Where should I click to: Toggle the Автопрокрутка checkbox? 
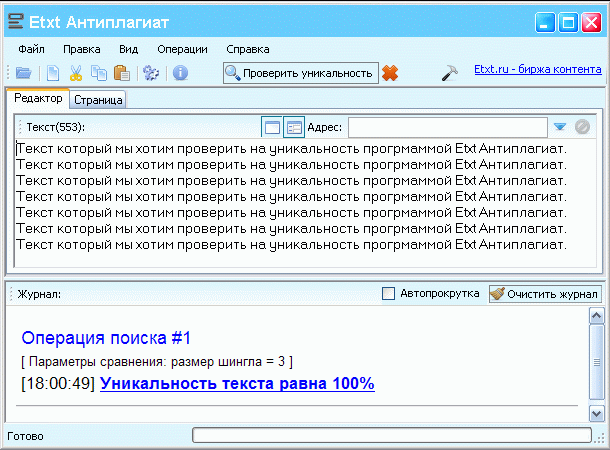click(388, 294)
